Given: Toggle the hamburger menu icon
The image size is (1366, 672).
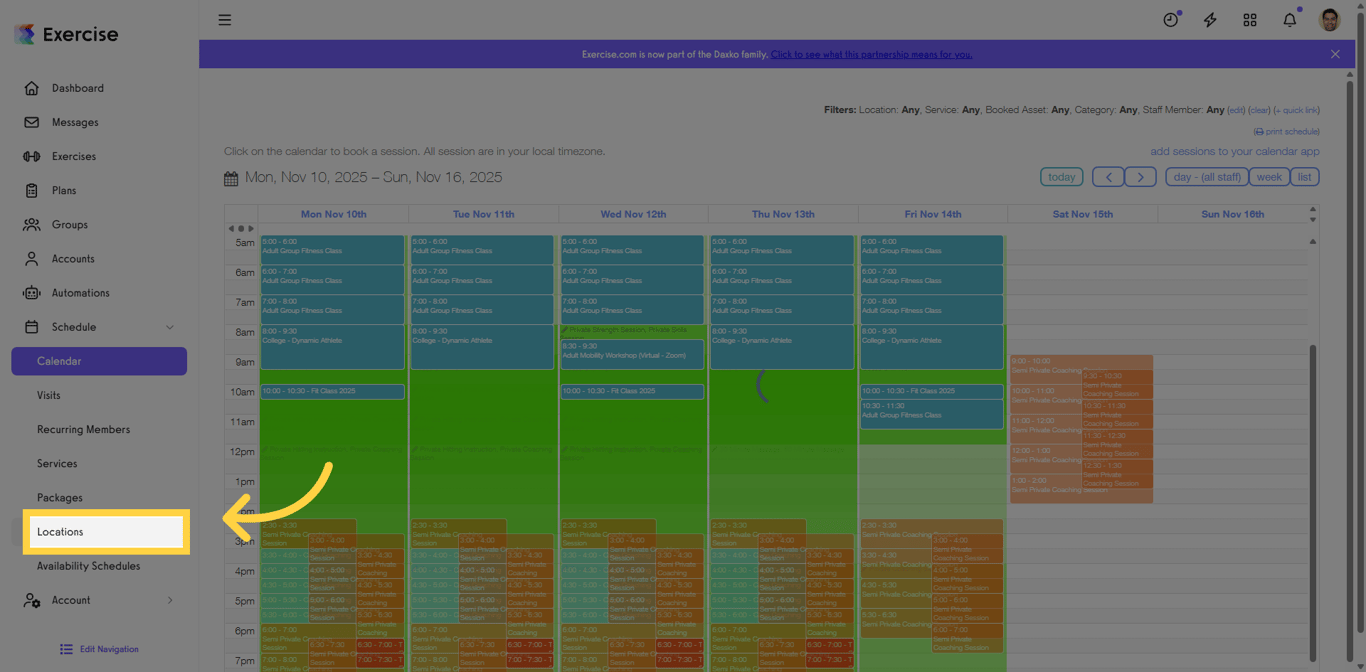Looking at the screenshot, I should (225, 20).
